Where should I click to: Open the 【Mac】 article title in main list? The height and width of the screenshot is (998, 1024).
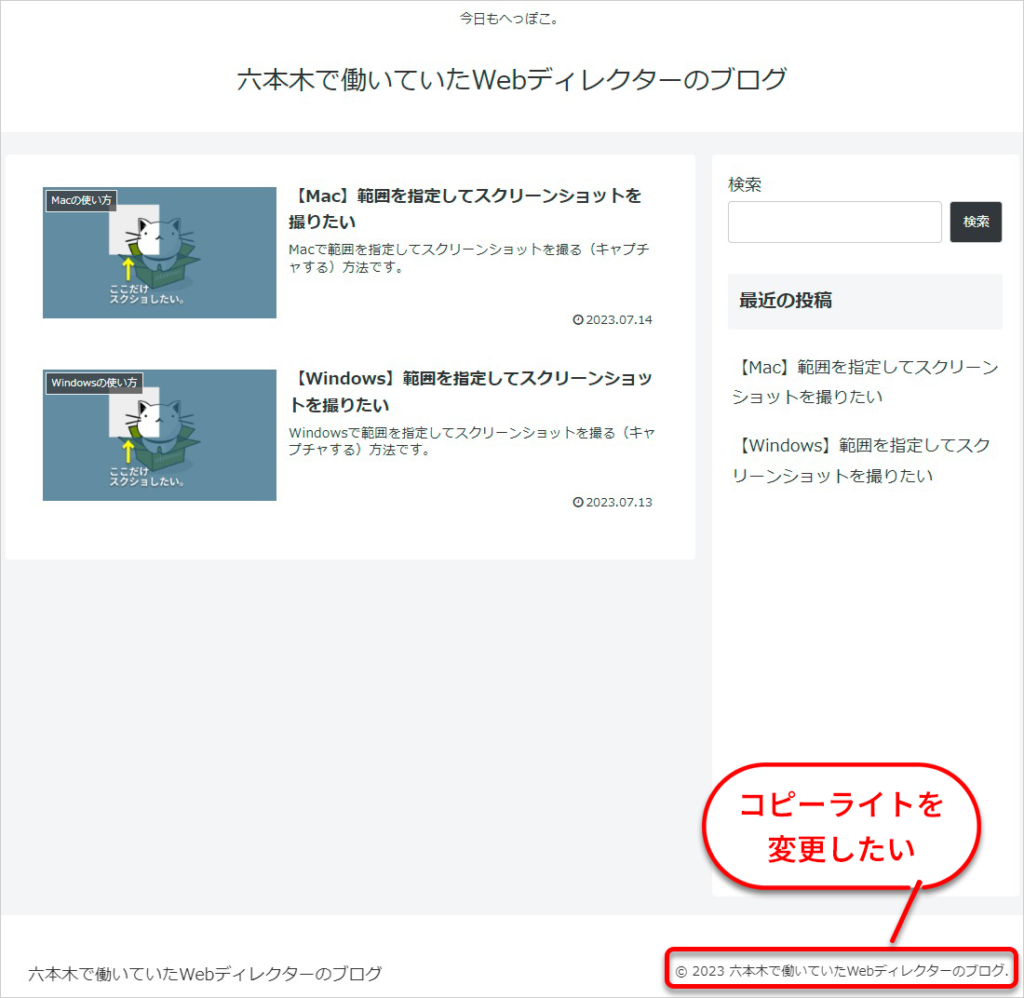[465, 208]
